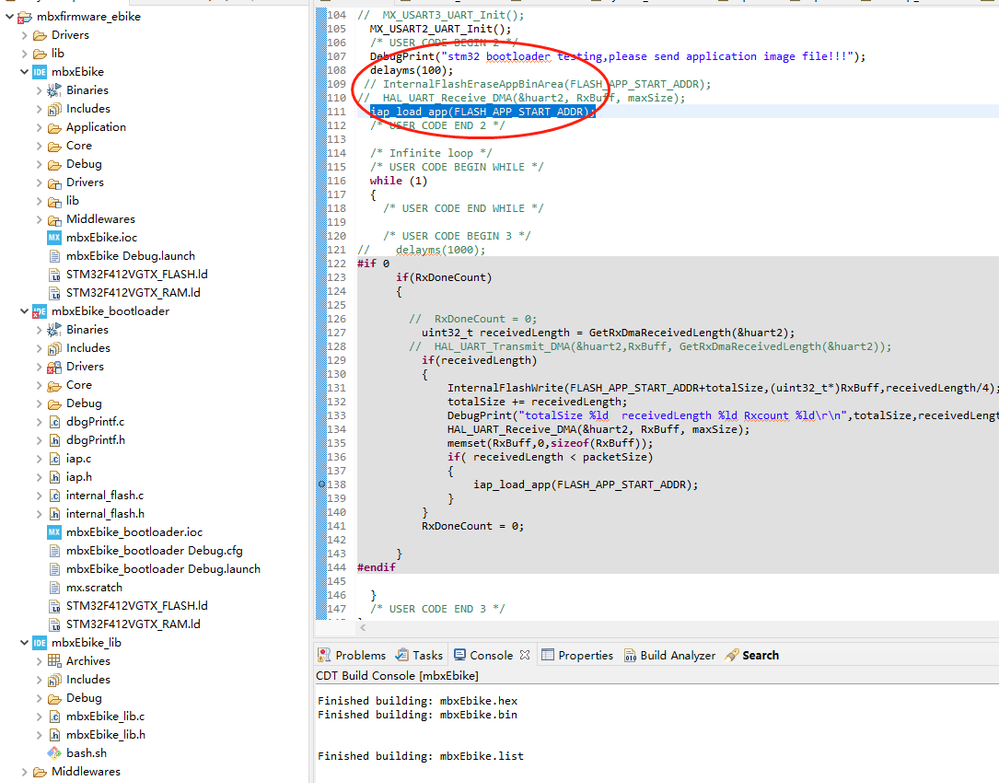Screen dimensions: 999x783
Task: Click the Core folder icon under mbxEbike
Action: pos(54,146)
